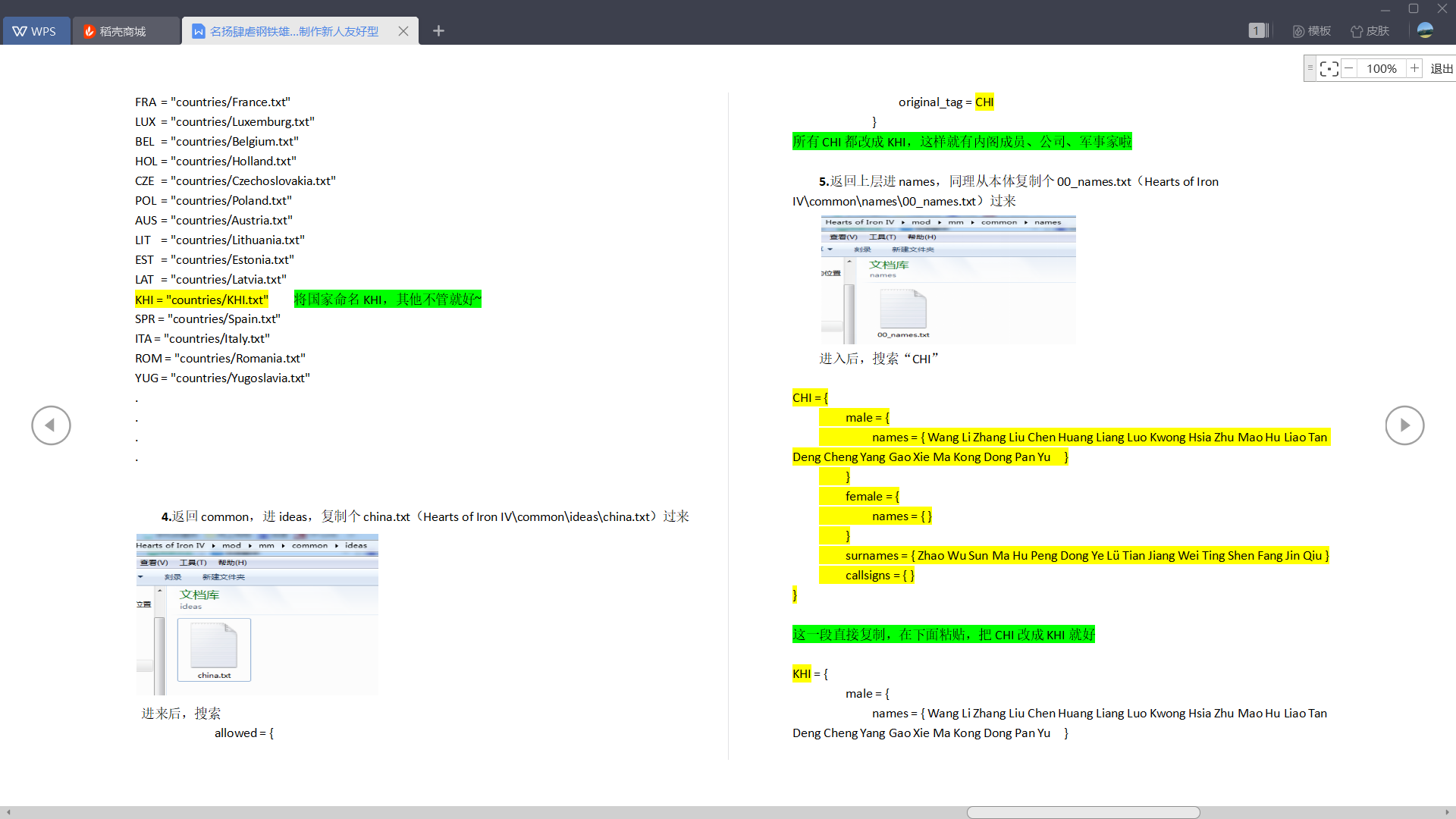Open the WPS home tab

point(36,31)
